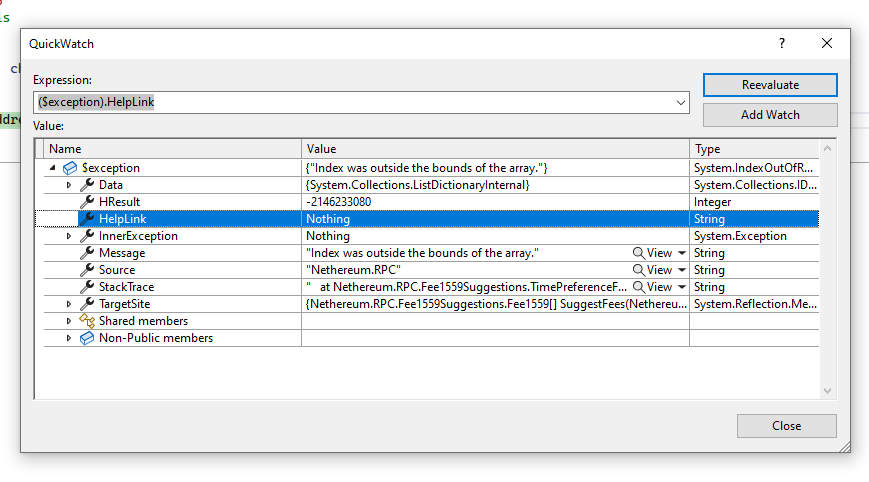
Task: Click the System.IndexOutOfR... type cell
Action: click(x=753, y=168)
